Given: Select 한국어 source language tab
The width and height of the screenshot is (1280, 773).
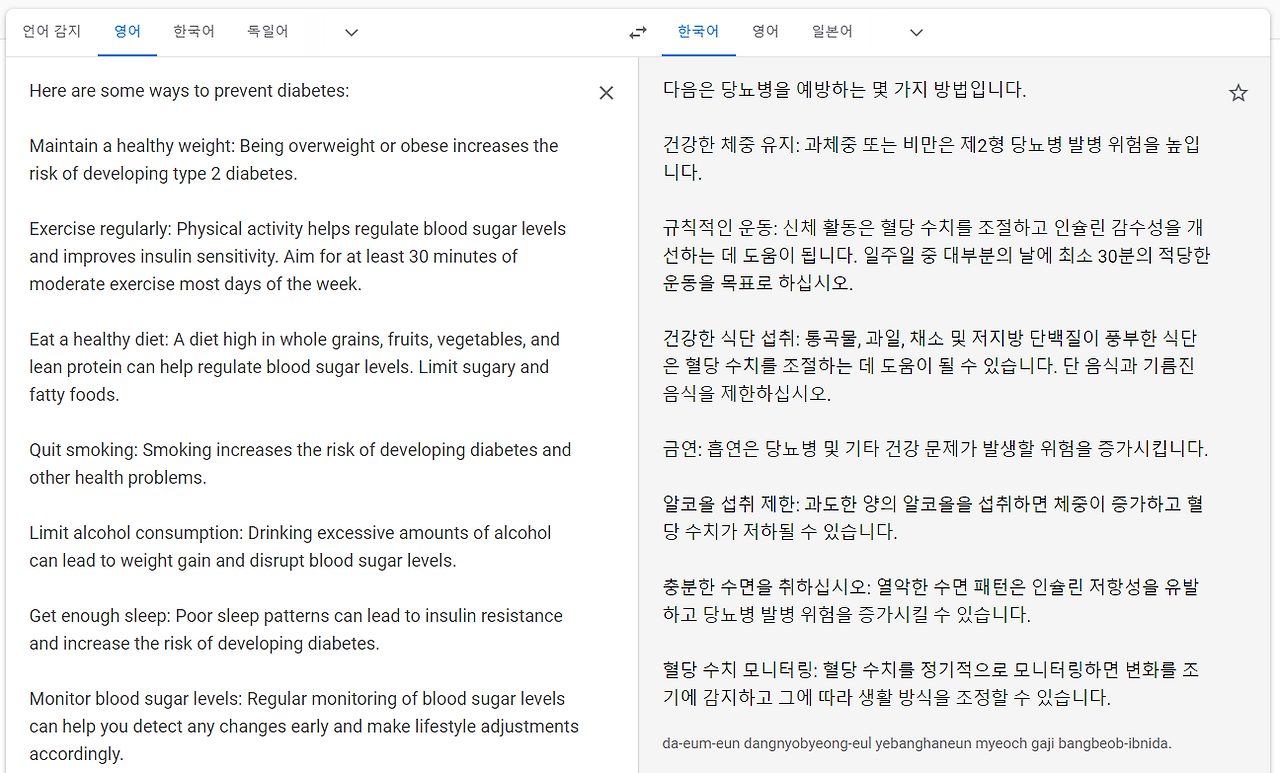Looking at the screenshot, I should (194, 32).
